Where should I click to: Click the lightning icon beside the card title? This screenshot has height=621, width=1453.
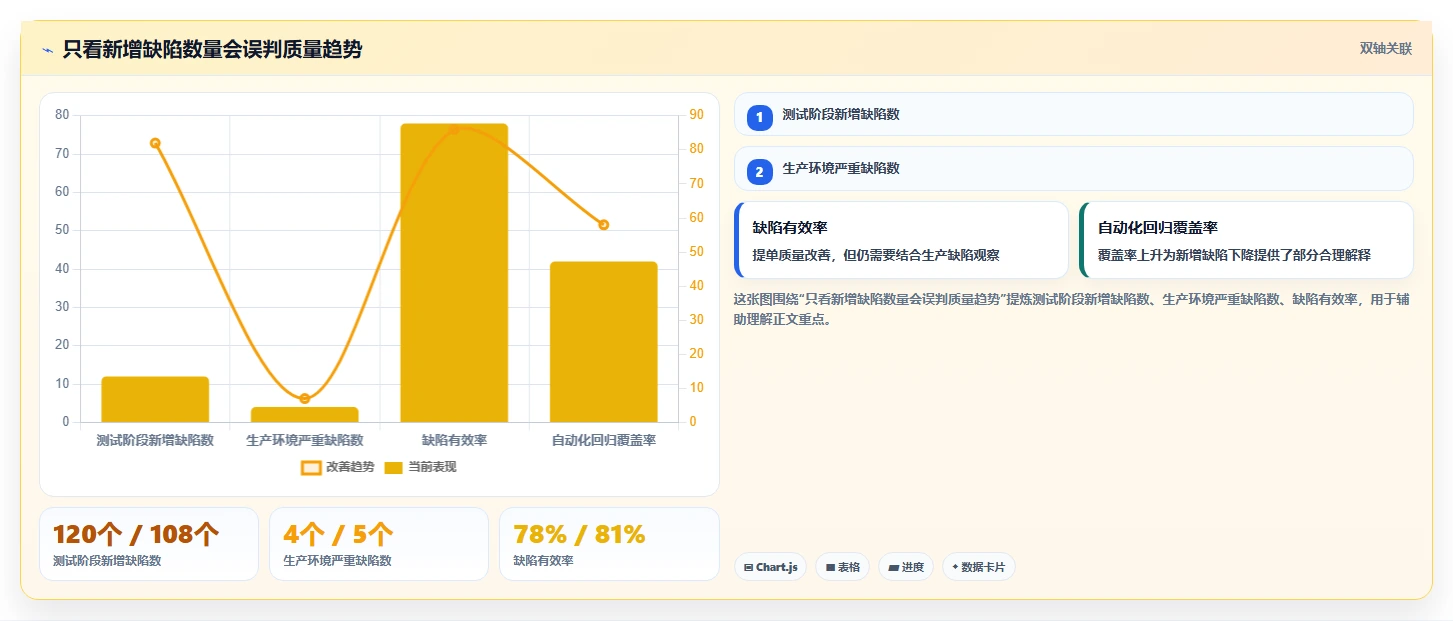47,50
